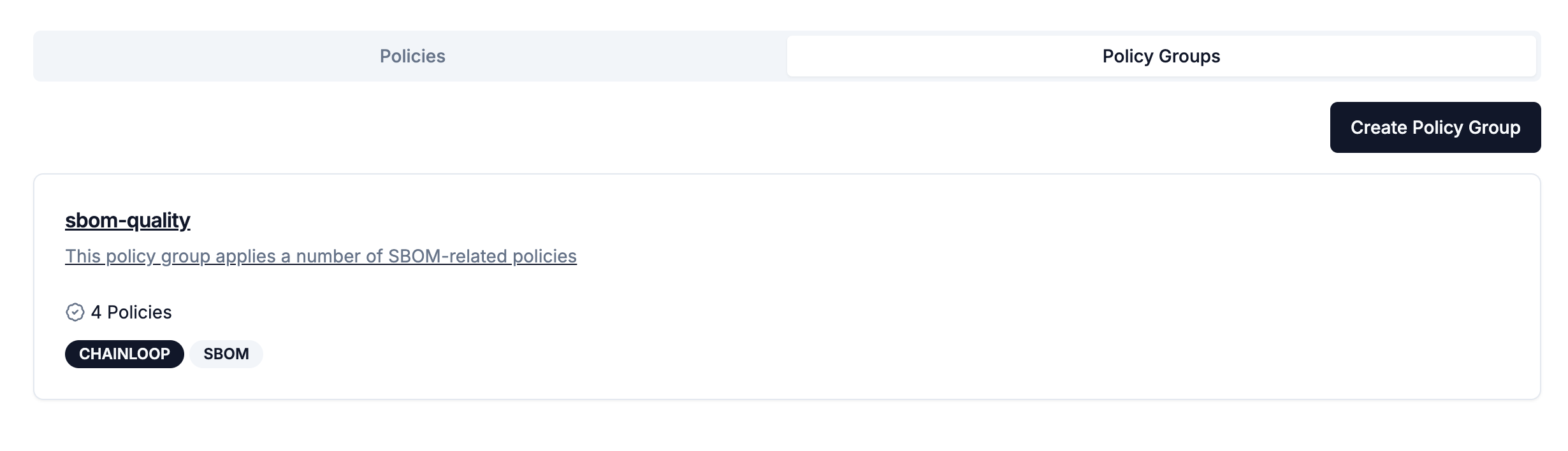Screen dimensions: 1568x451
Task: Click the SBOM-related policies description link
Action: [x=321, y=256]
